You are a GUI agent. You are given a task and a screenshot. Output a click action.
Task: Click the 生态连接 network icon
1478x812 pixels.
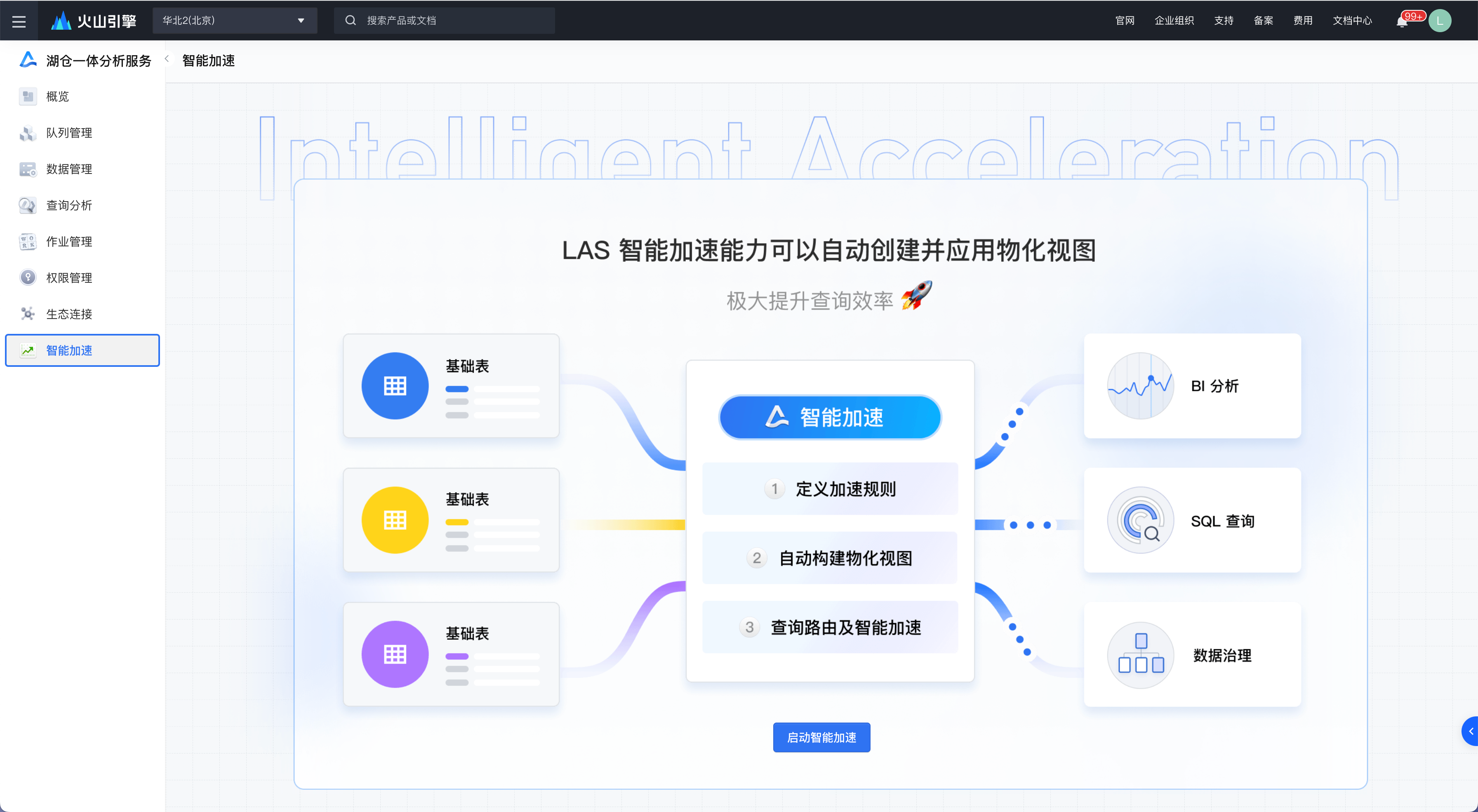[28, 314]
